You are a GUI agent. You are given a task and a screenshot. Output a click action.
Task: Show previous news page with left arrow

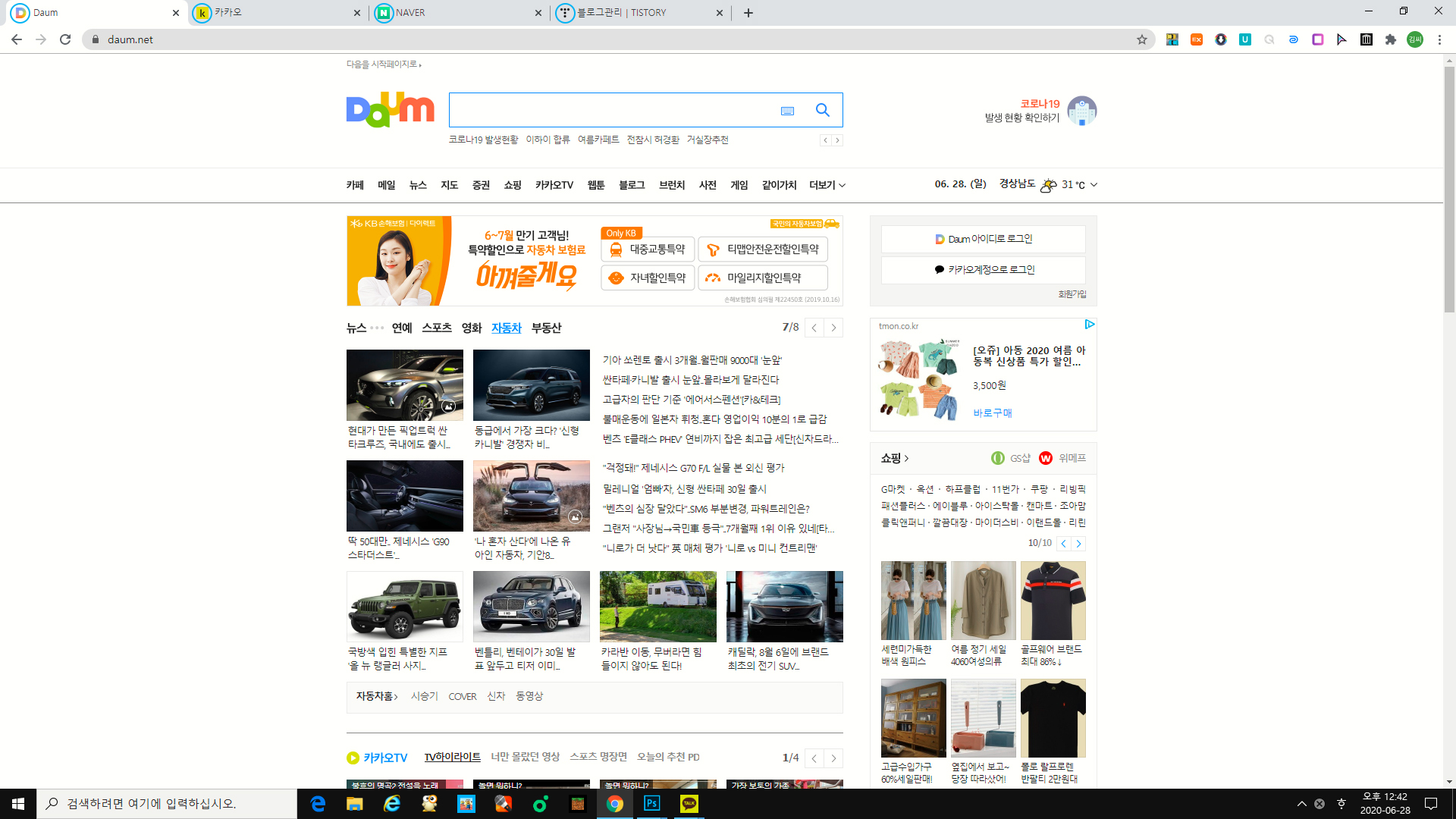coord(814,328)
